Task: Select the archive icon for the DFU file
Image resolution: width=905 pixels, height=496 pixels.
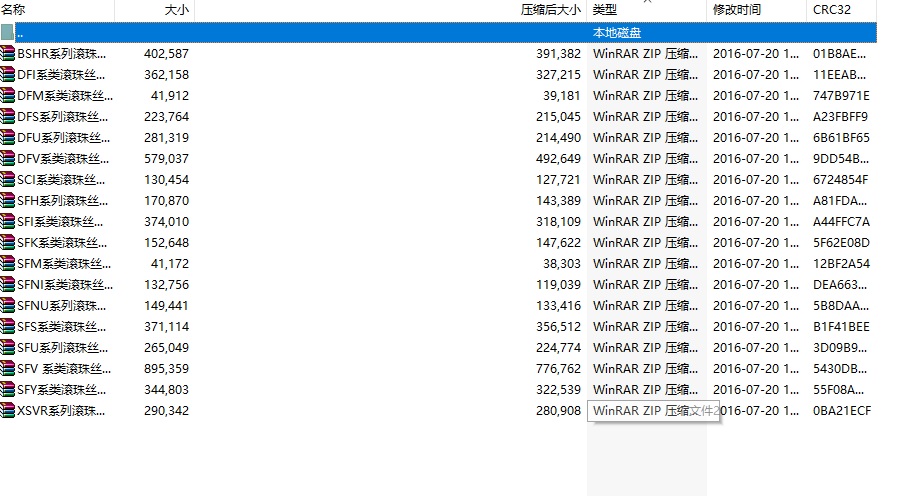Action: 8,137
